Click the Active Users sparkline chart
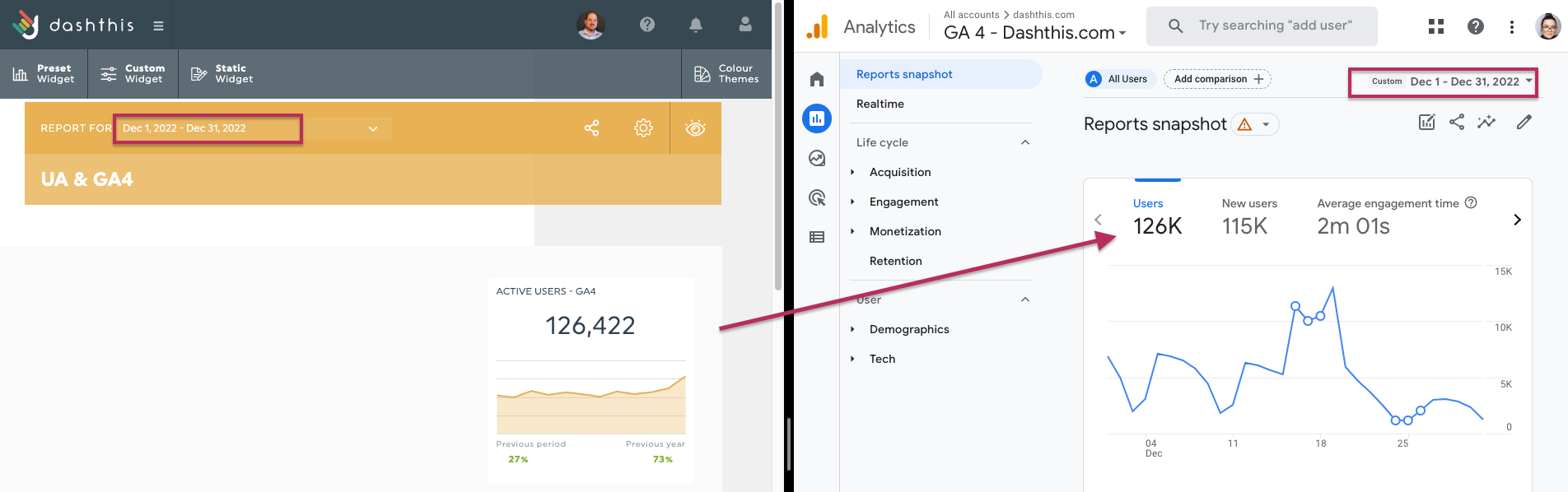 click(590, 404)
